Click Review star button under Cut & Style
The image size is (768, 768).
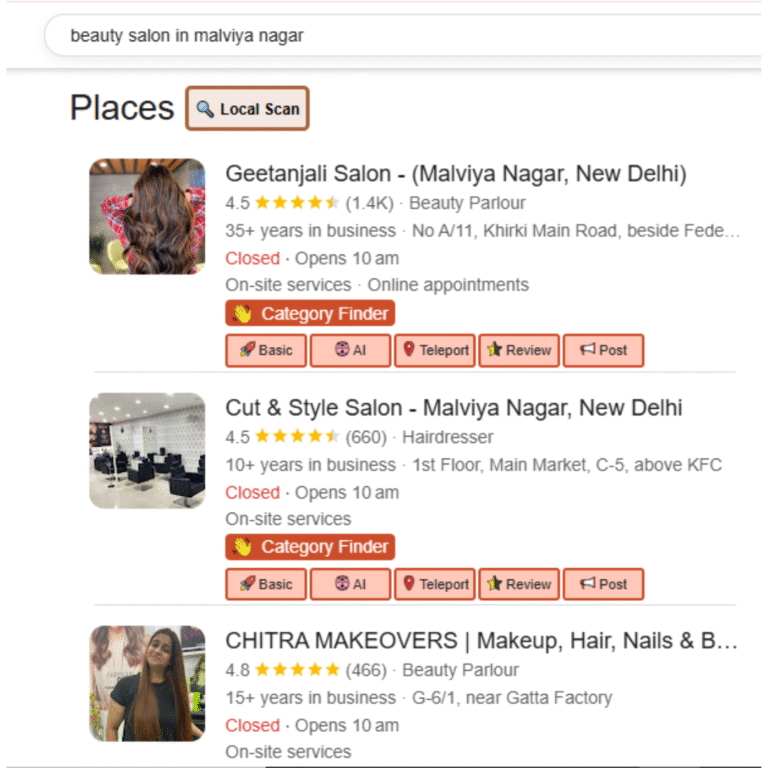518,584
